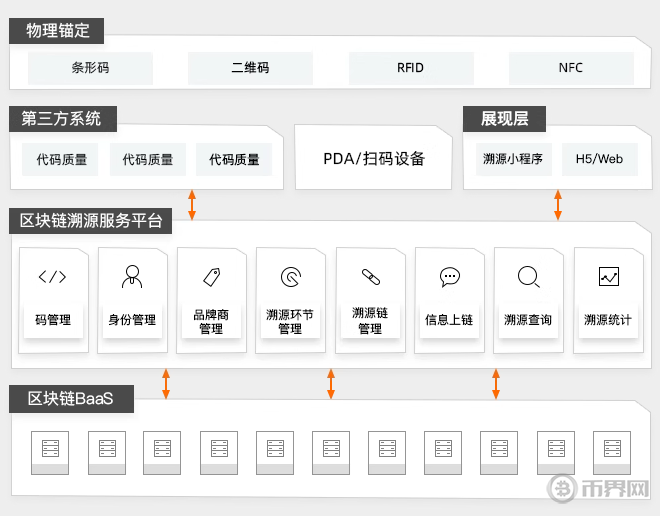This screenshot has width=660, height=516.
Task: Click the chain link icon for 溯源链管理
Action: (x=370, y=277)
